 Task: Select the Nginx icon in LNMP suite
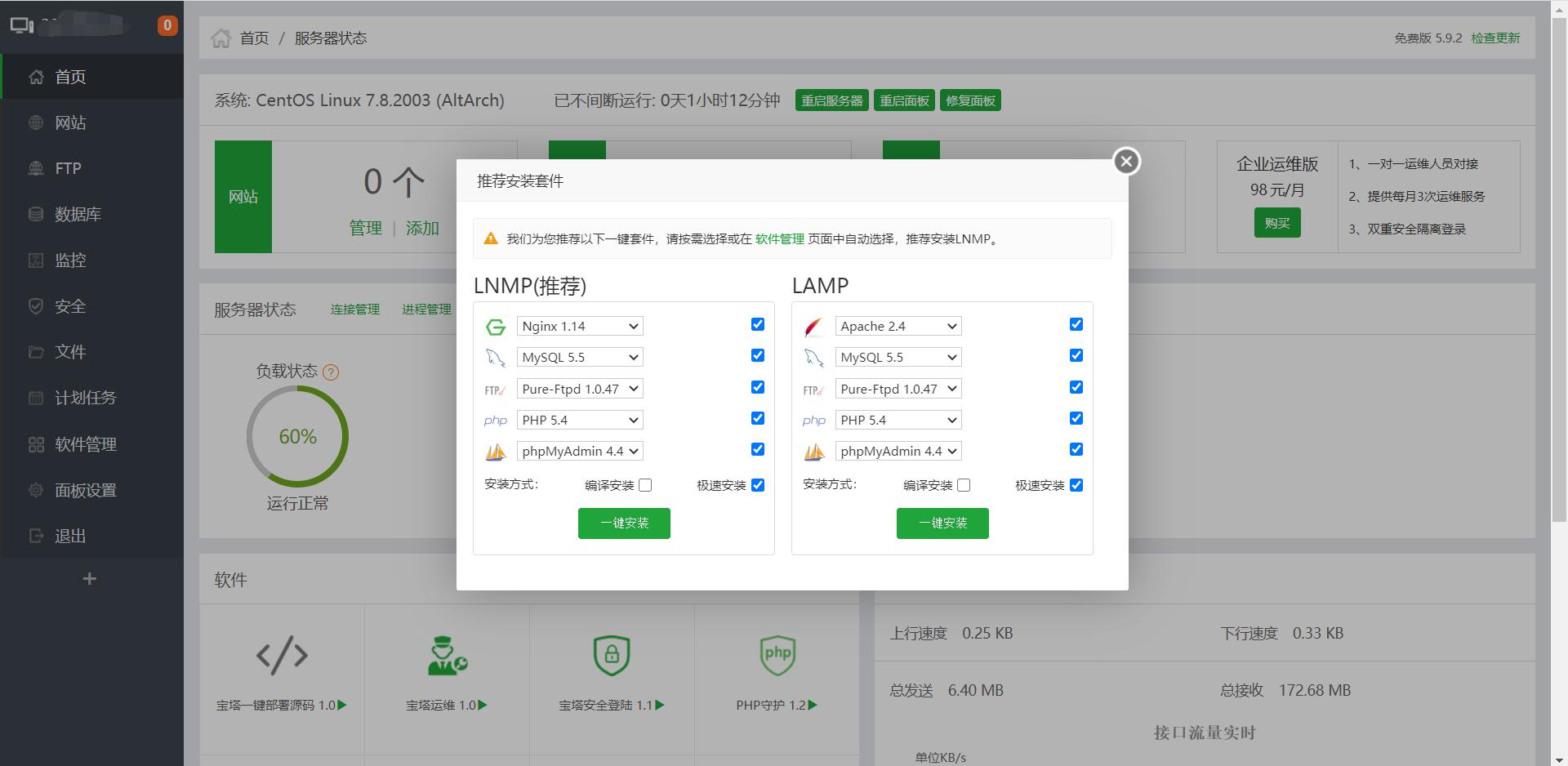pyautogui.click(x=496, y=325)
